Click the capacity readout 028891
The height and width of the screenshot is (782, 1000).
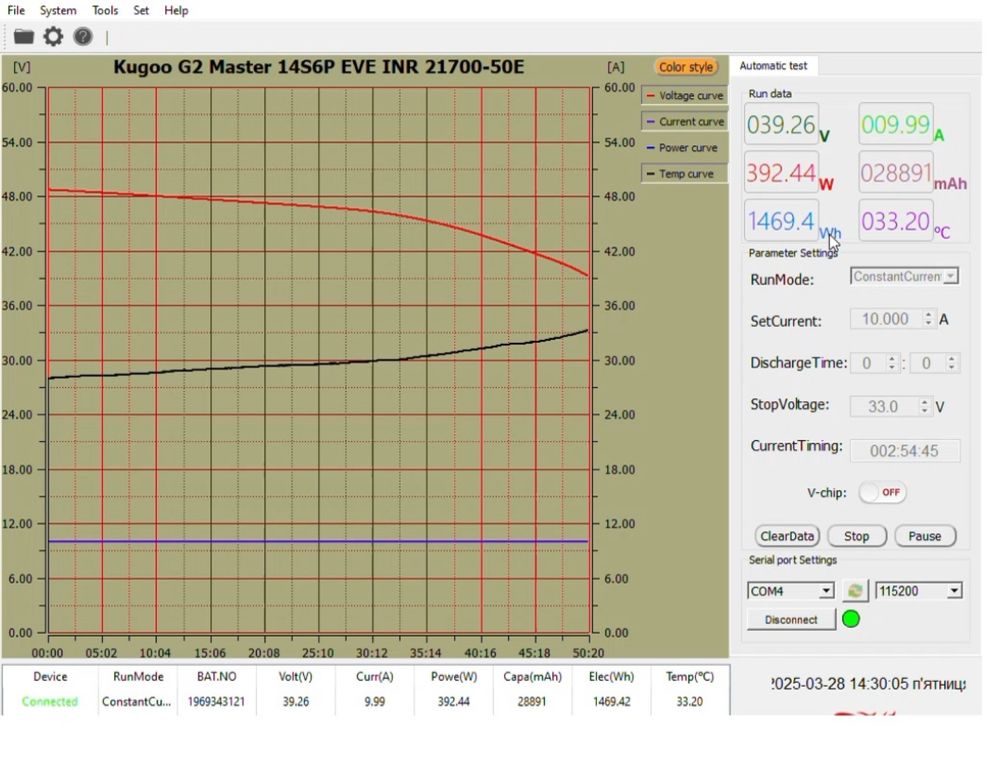[895, 173]
